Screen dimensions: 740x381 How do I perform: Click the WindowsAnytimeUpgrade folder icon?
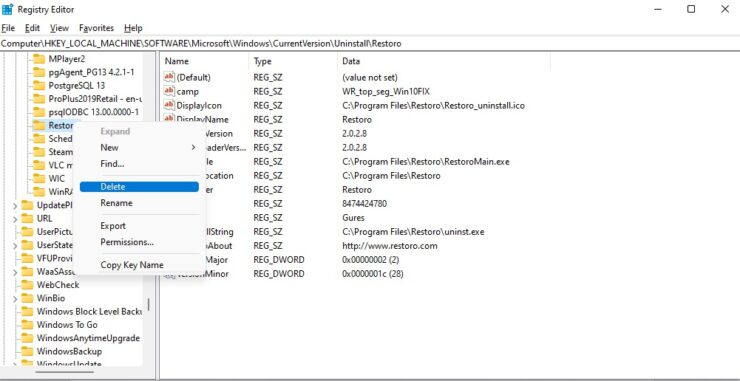tap(27, 338)
